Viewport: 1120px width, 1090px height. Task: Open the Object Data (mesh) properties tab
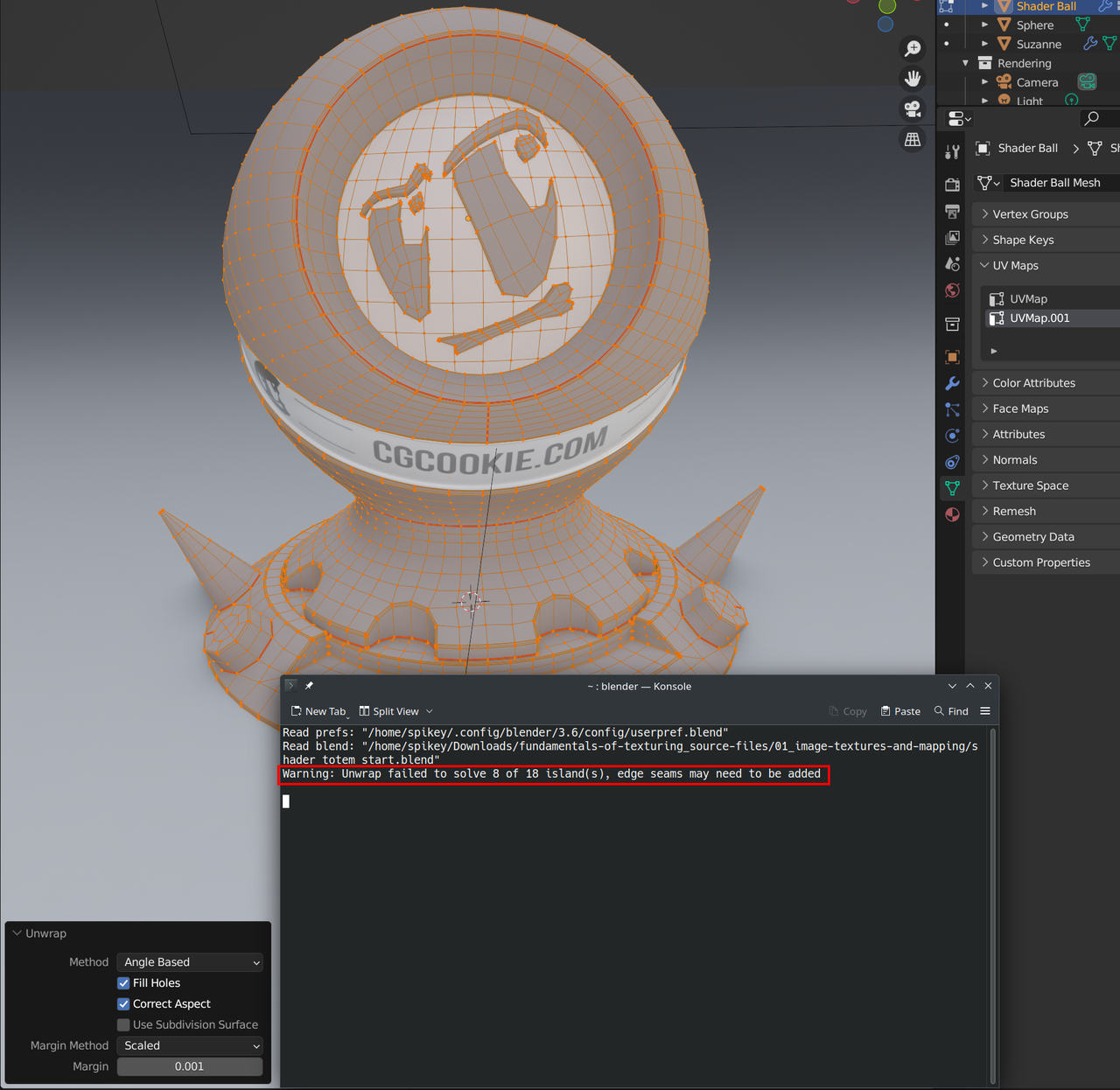click(953, 488)
